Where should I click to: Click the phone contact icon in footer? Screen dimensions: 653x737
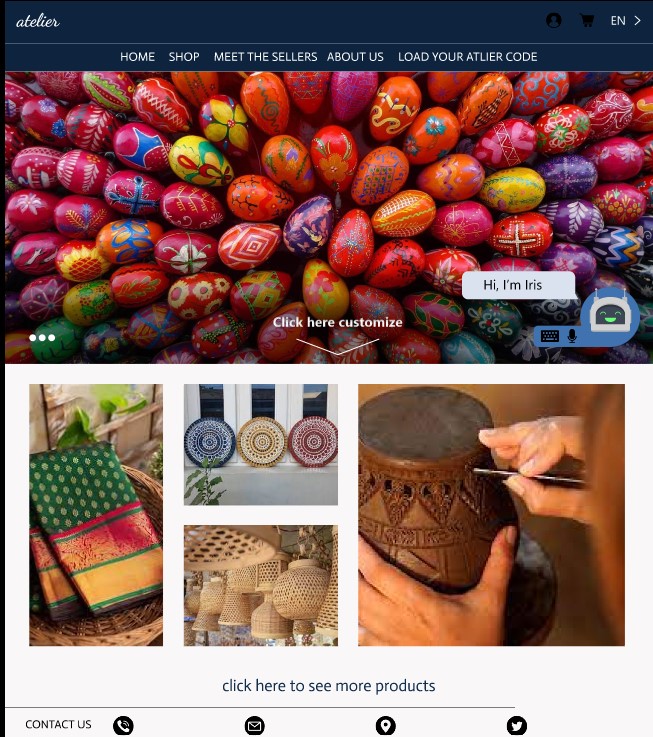(123, 726)
